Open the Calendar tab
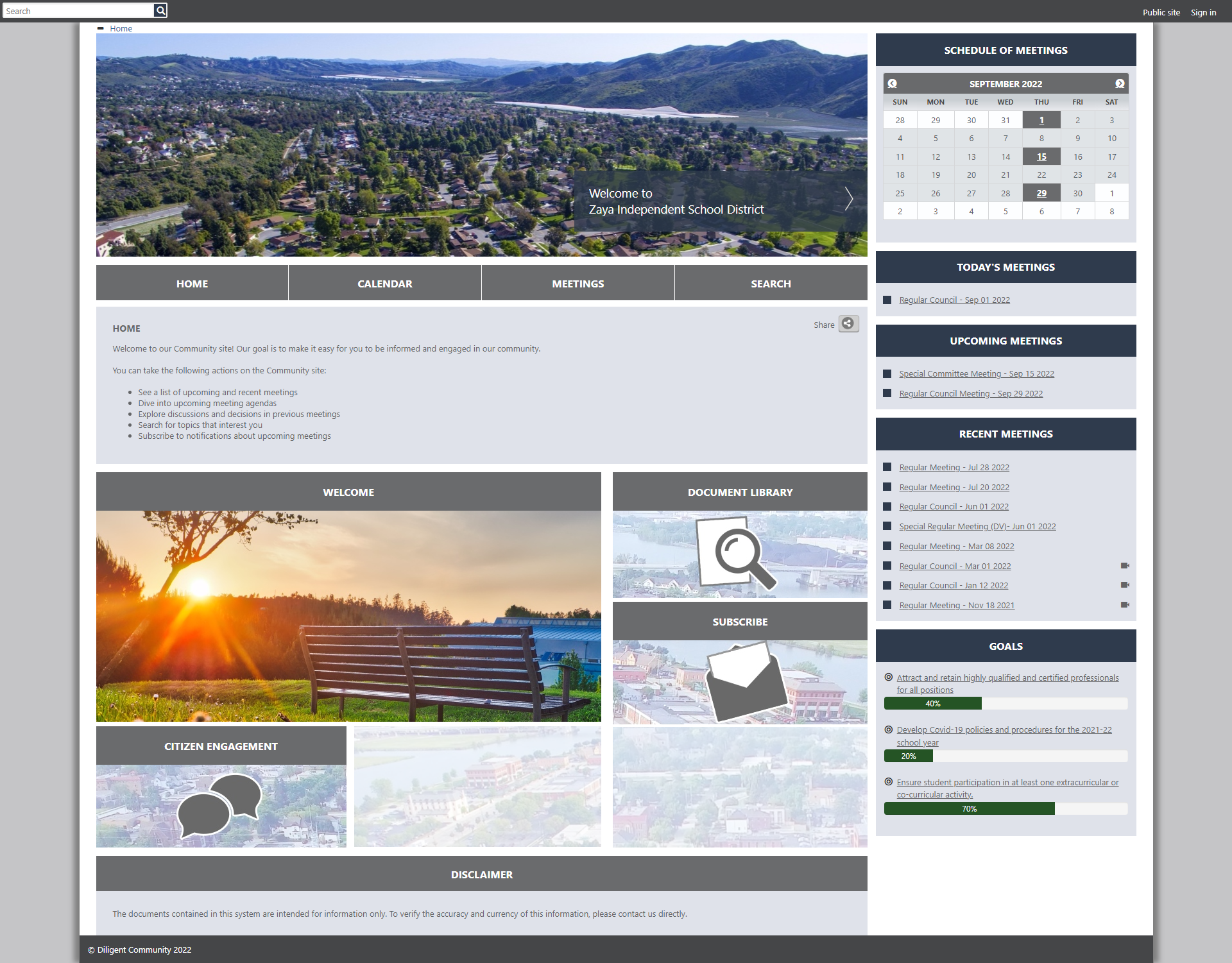The image size is (1232, 963). (x=384, y=284)
